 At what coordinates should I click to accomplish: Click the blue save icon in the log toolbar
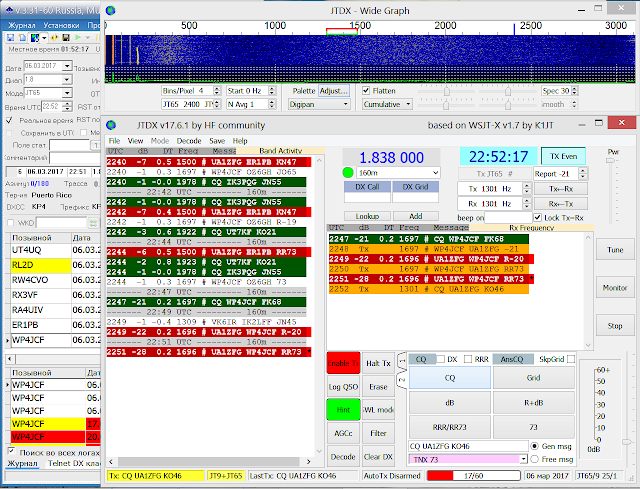tap(10, 38)
